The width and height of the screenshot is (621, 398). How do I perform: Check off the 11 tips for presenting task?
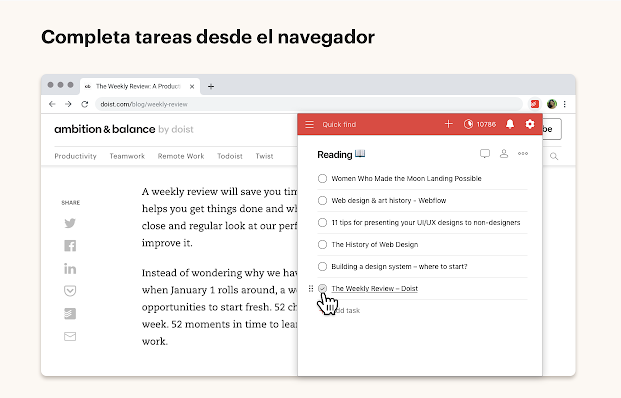coord(322,223)
